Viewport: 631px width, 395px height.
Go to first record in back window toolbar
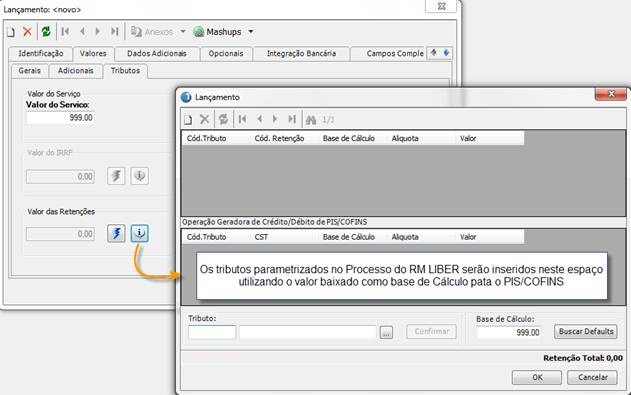pyautogui.click(x=65, y=31)
